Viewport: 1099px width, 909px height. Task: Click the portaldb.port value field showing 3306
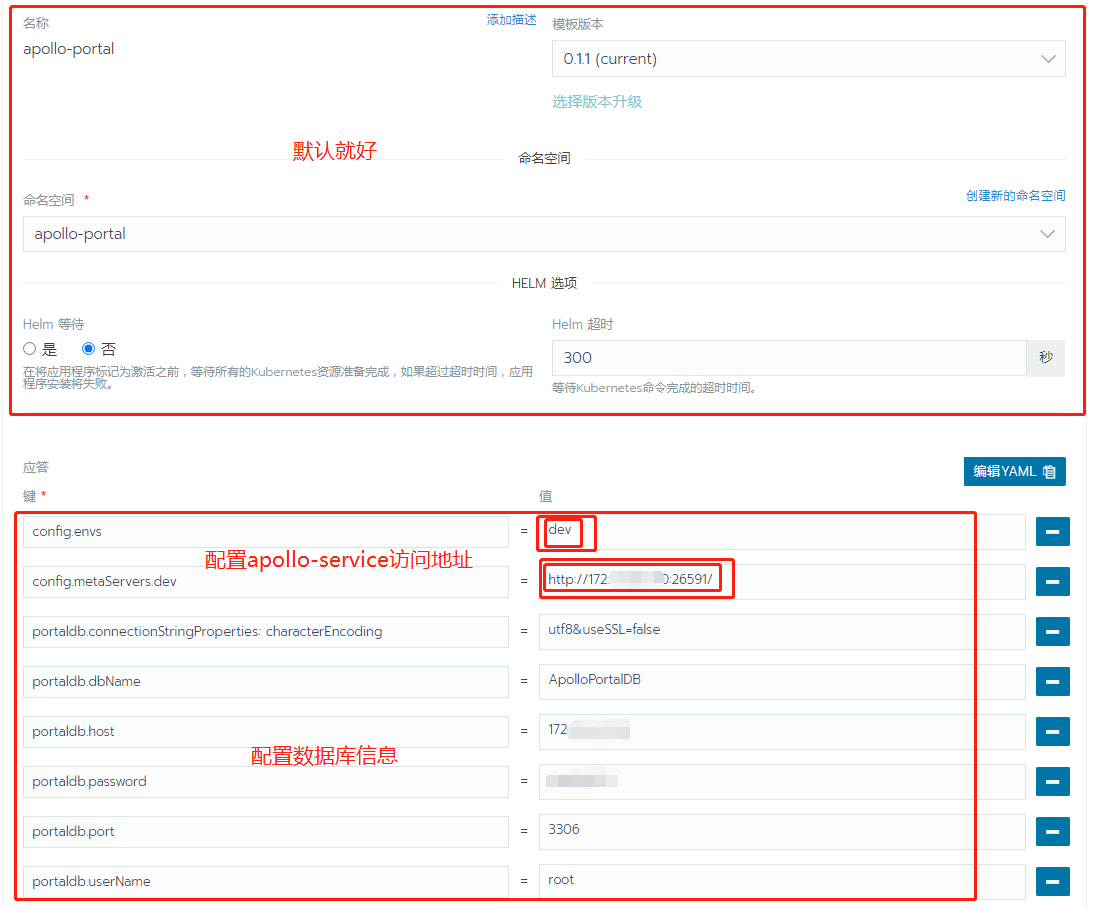pos(780,831)
